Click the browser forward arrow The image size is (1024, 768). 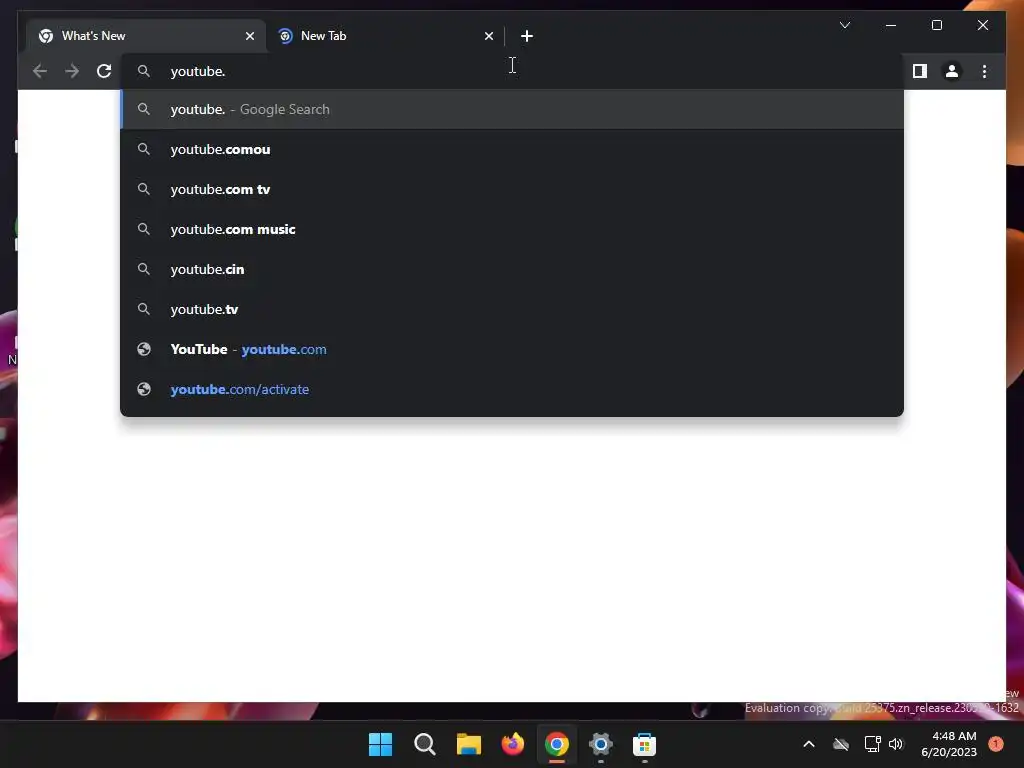(72, 71)
